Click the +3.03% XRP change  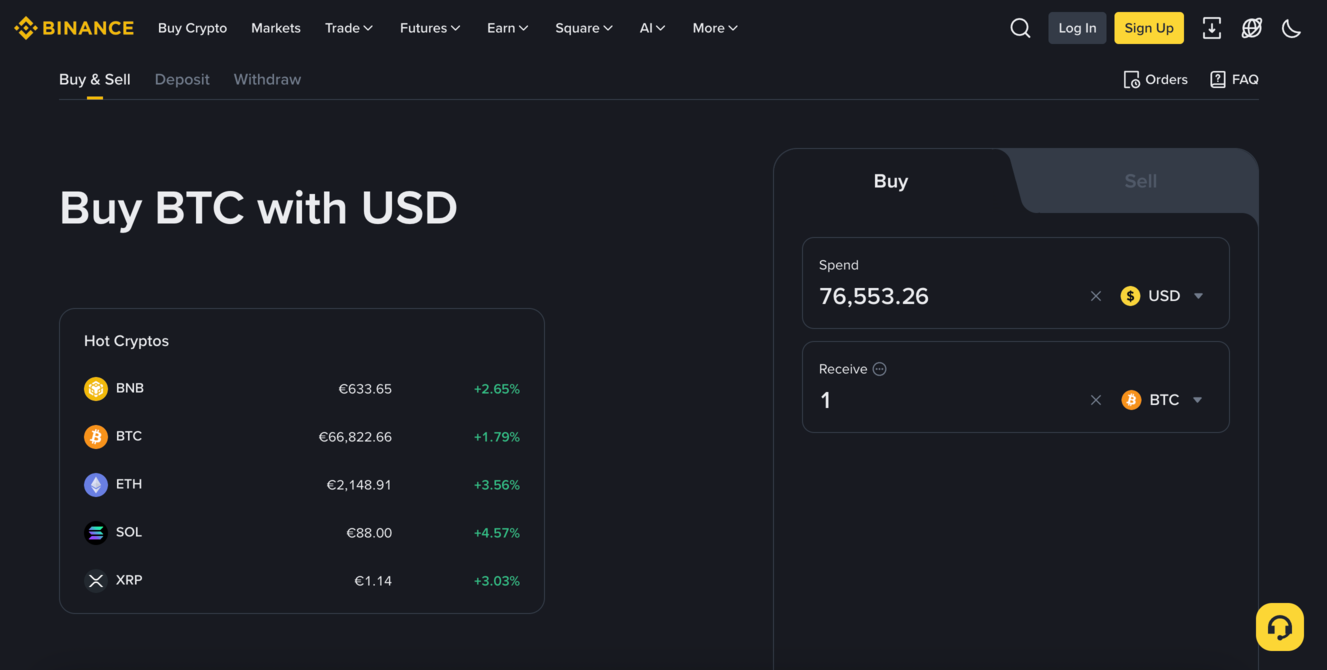tap(497, 581)
